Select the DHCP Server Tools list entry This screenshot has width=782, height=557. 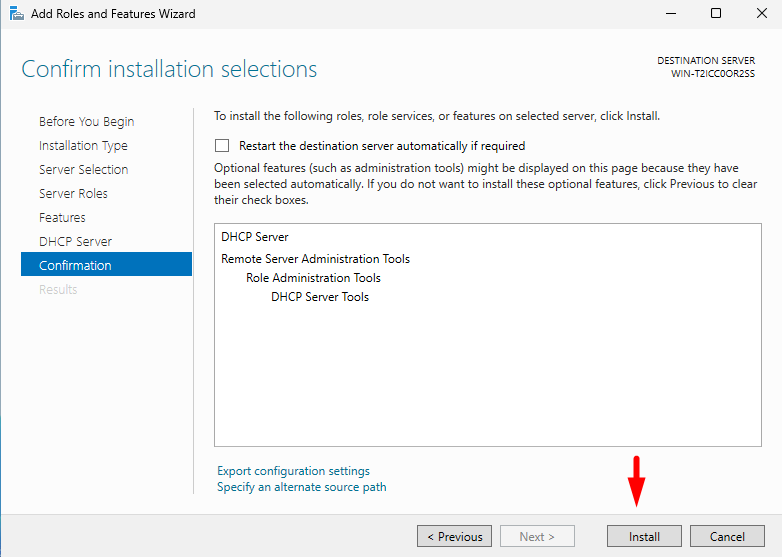click(319, 297)
